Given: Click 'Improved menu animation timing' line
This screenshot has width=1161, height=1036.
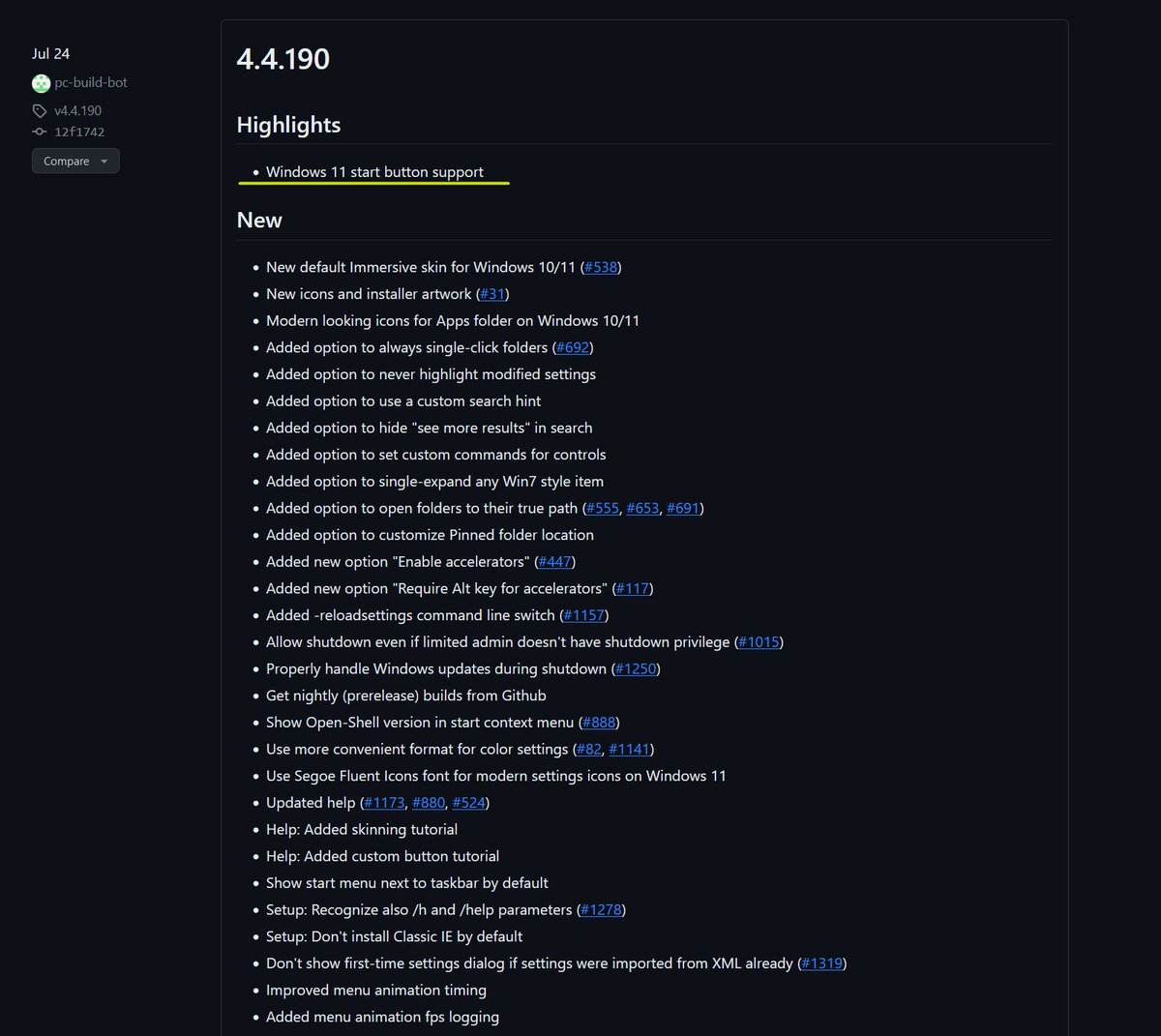Looking at the screenshot, I should tap(376, 991).
